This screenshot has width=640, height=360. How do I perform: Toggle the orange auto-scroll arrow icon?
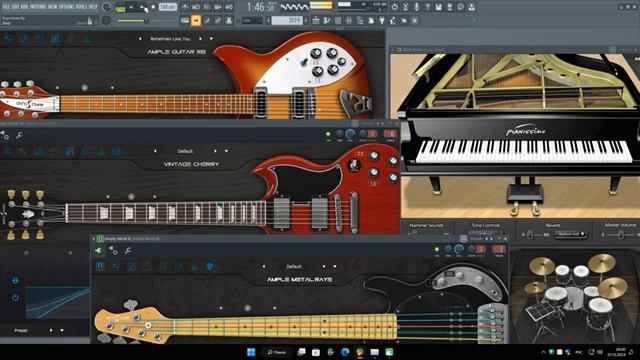(196, 20)
